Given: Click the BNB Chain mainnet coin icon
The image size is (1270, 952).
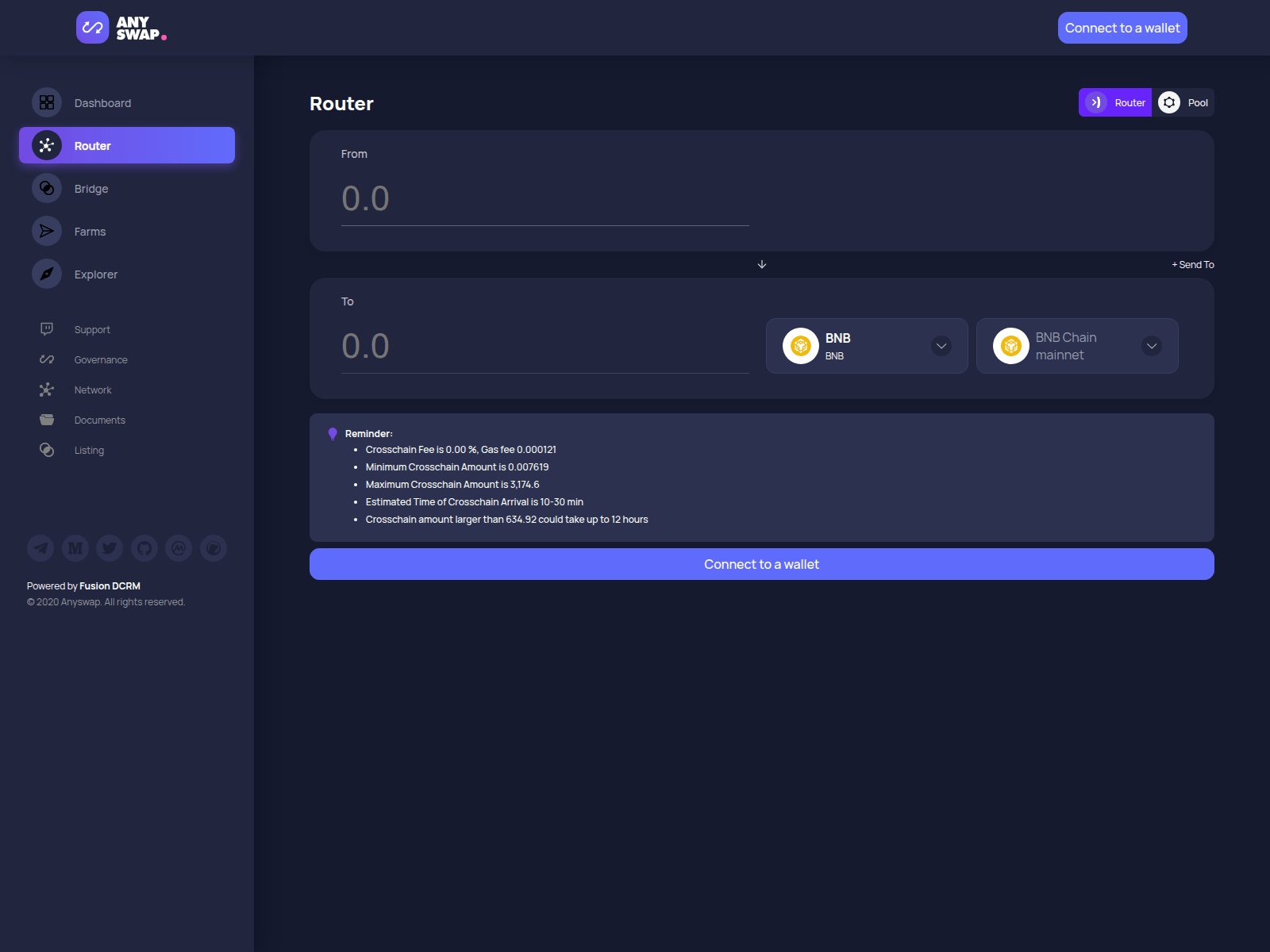Looking at the screenshot, I should point(1011,346).
